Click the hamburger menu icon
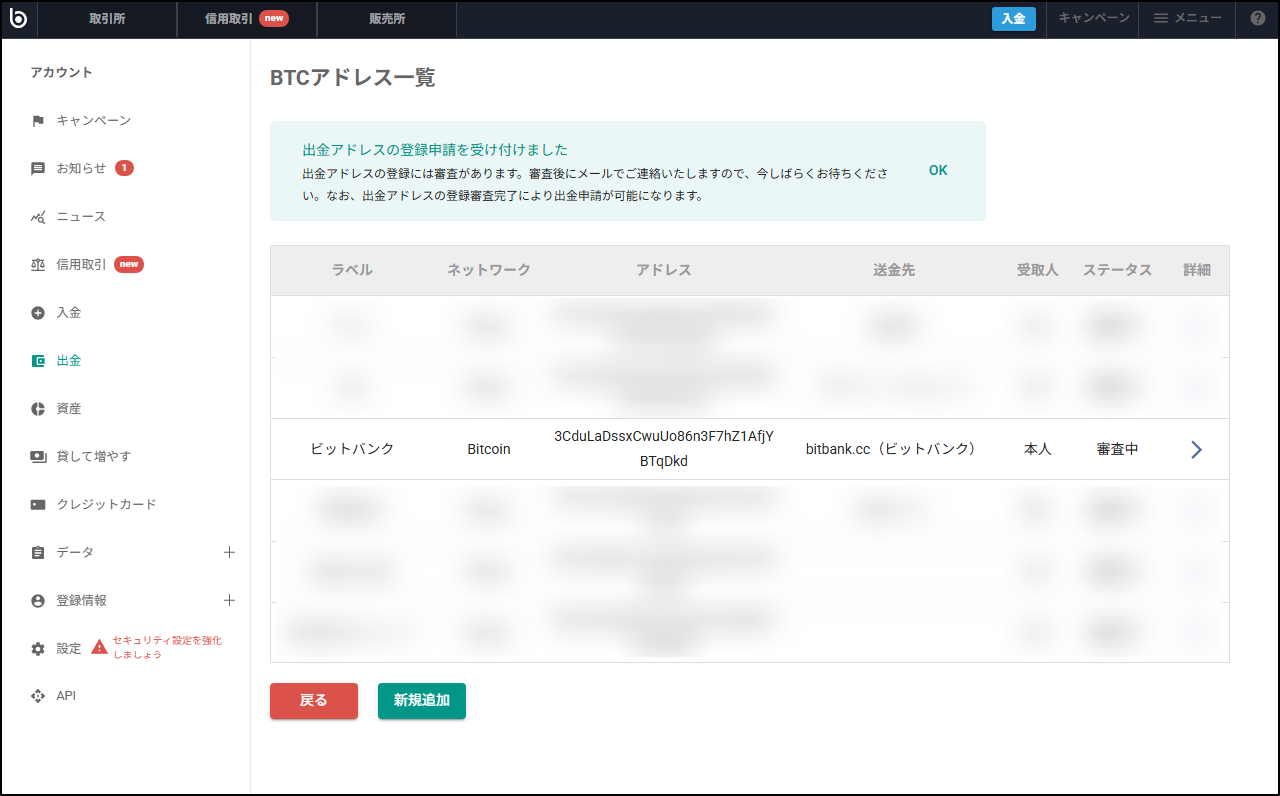 [x=1161, y=18]
